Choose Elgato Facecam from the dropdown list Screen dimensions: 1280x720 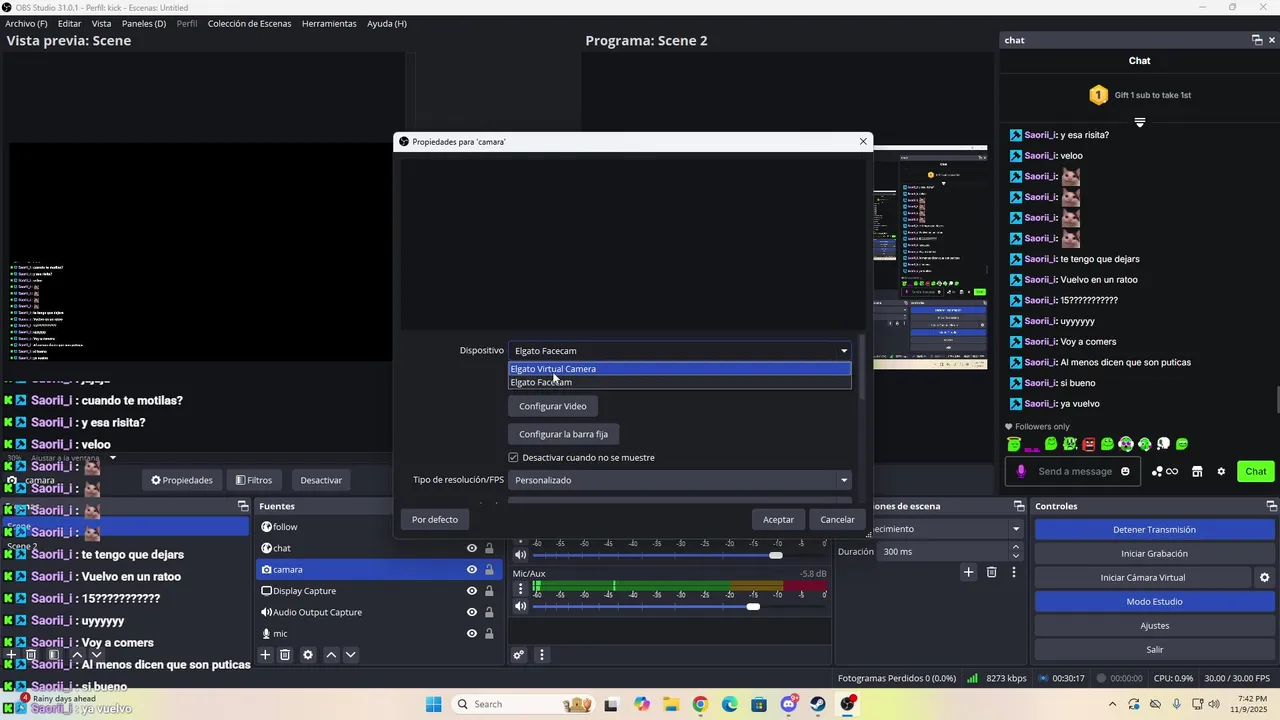point(680,382)
